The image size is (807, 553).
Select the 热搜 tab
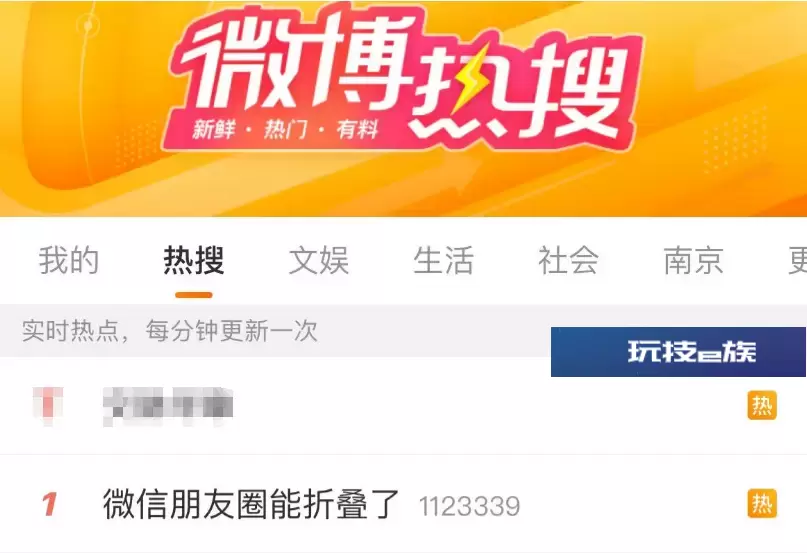coord(194,261)
